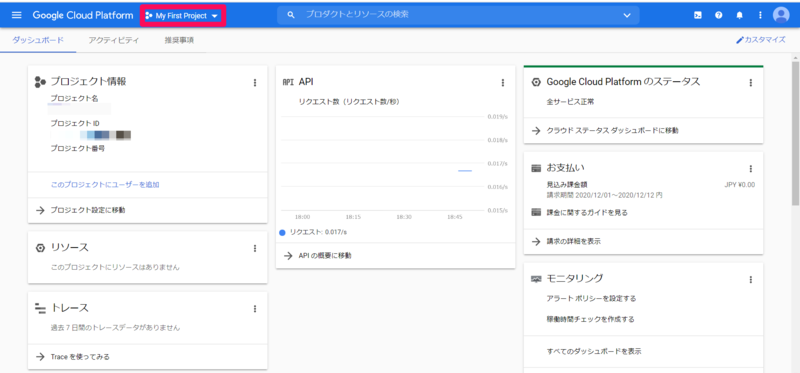Open the API card options menu
The image size is (800, 373).
(x=503, y=83)
